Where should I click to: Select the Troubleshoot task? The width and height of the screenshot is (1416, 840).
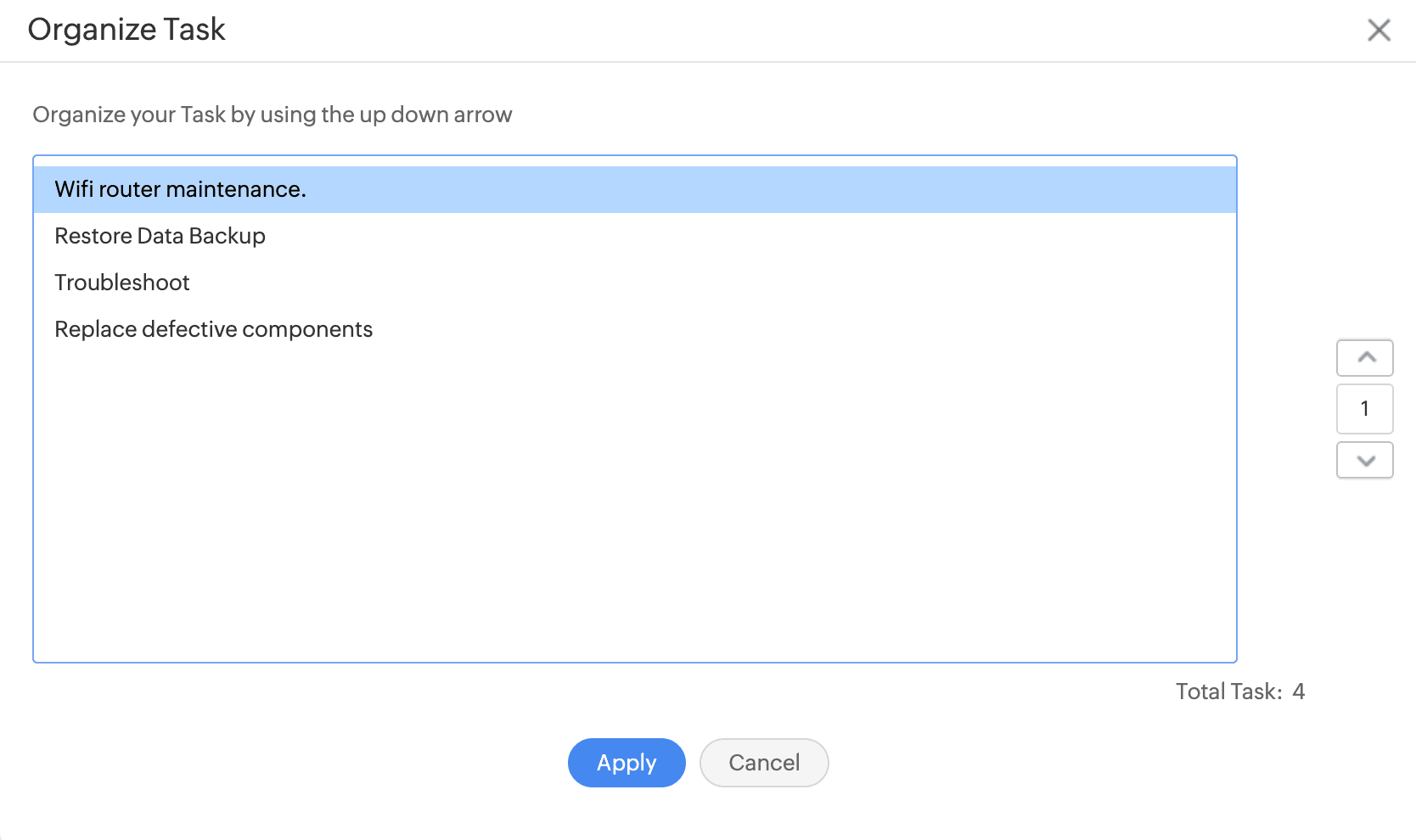pyautogui.click(x=122, y=283)
